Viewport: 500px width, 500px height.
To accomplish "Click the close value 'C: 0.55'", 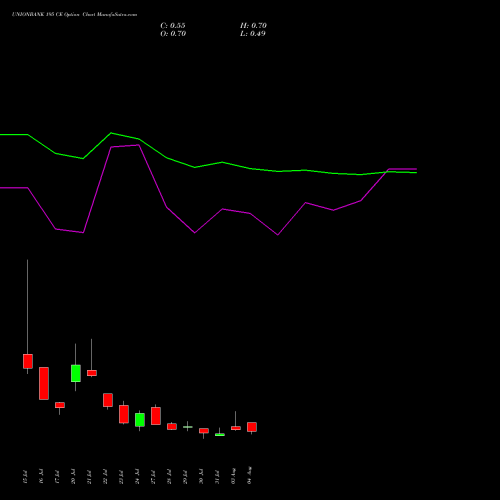I will click(173, 26).
